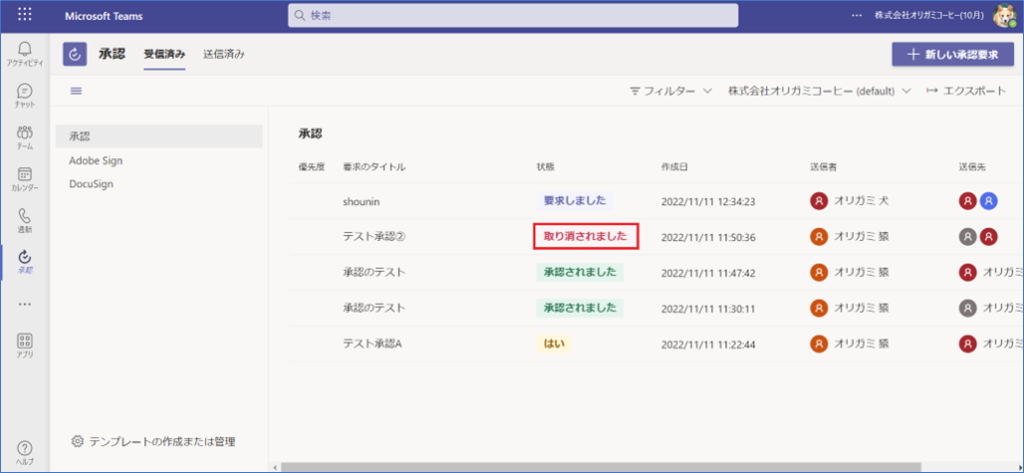Expand the フィルター dropdown

tap(670, 91)
